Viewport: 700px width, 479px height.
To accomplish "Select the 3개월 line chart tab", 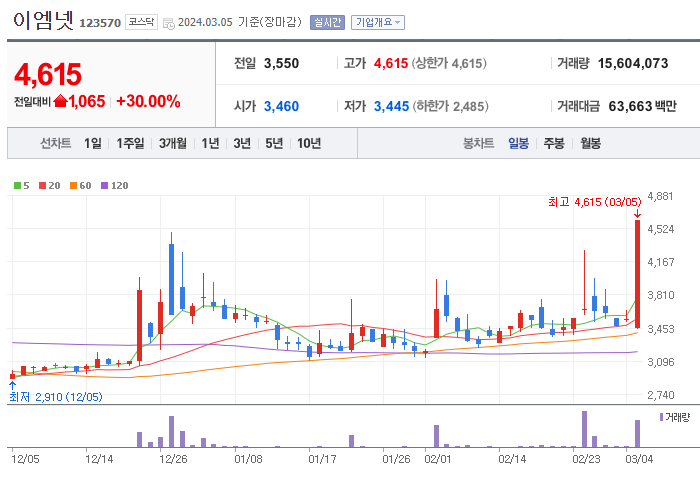I will 173,143.
